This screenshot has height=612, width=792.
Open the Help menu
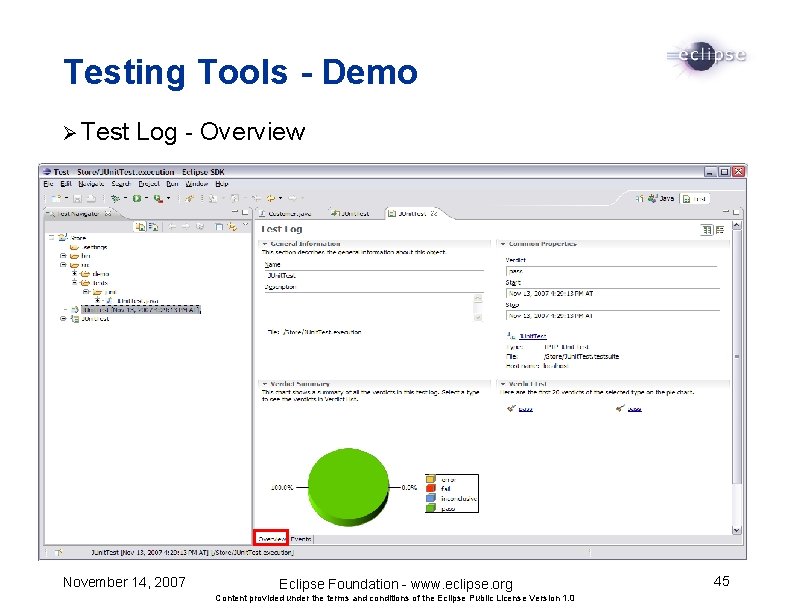click(222, 184)
